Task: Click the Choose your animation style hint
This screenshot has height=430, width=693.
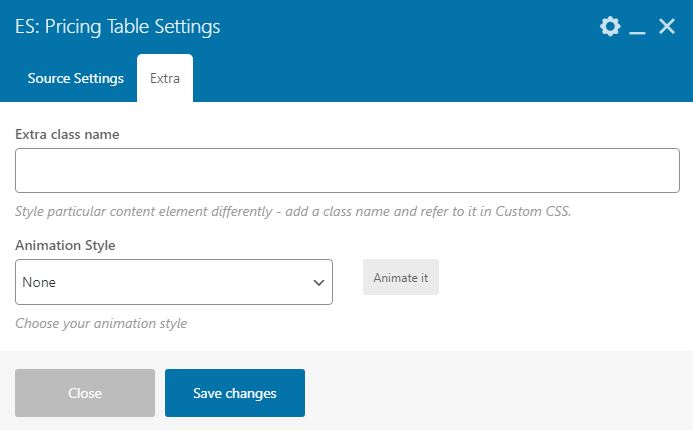Action: coord(101,323)
